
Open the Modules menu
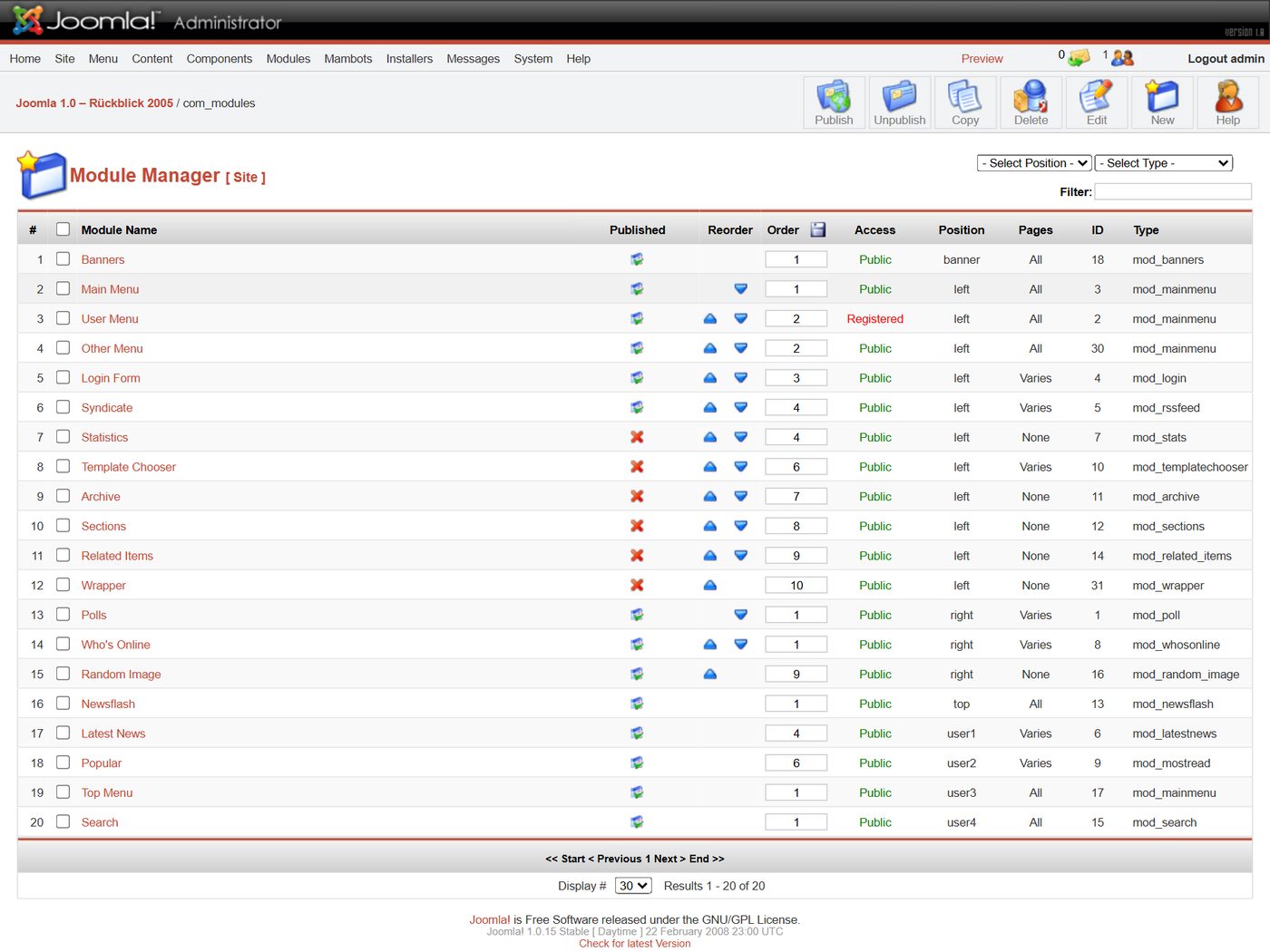coord(288,59)
